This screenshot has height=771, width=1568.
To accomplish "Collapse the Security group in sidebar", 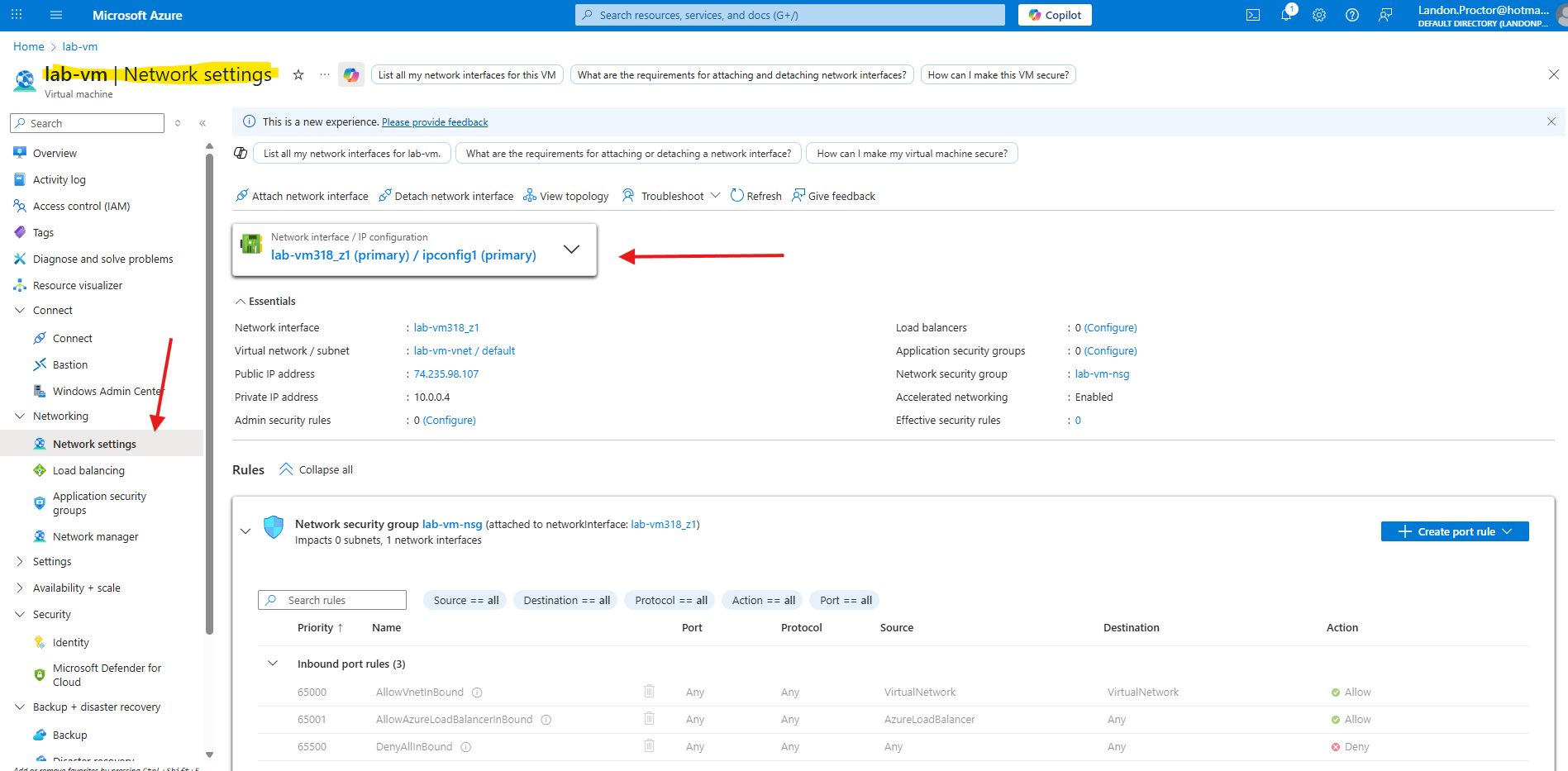I will click(20, 614).
